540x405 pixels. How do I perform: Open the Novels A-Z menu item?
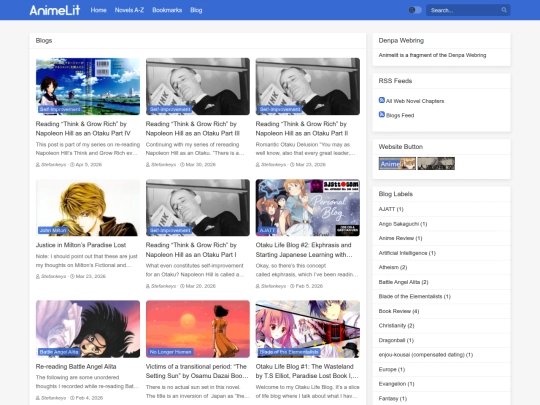[129, 10]
